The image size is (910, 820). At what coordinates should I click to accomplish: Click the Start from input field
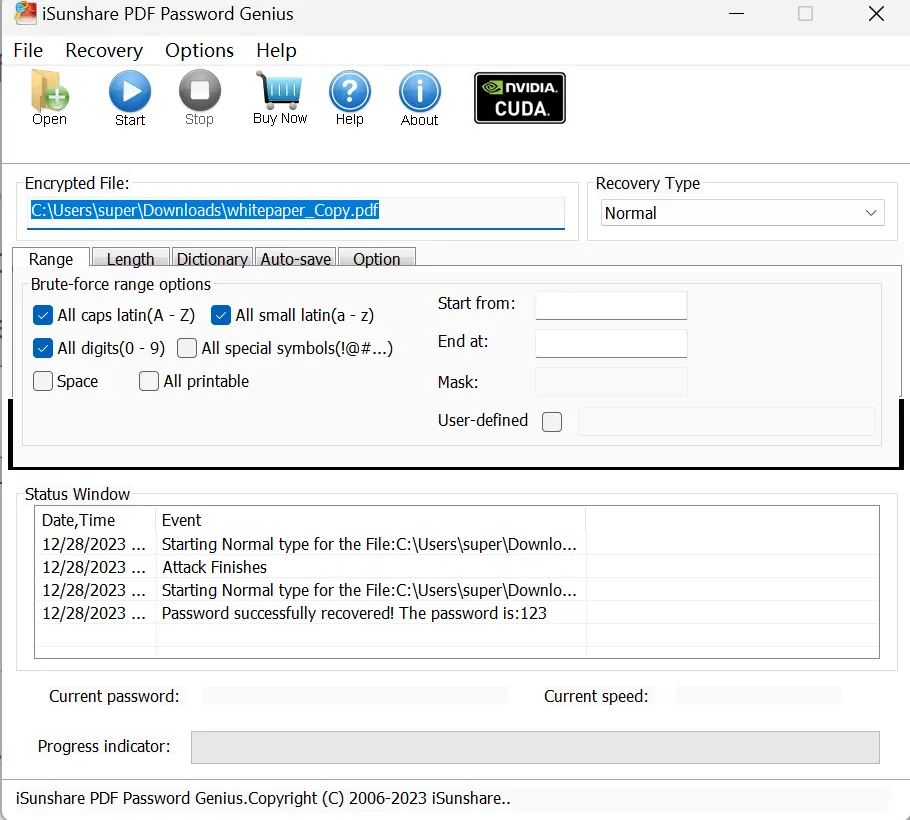(611, 304)
